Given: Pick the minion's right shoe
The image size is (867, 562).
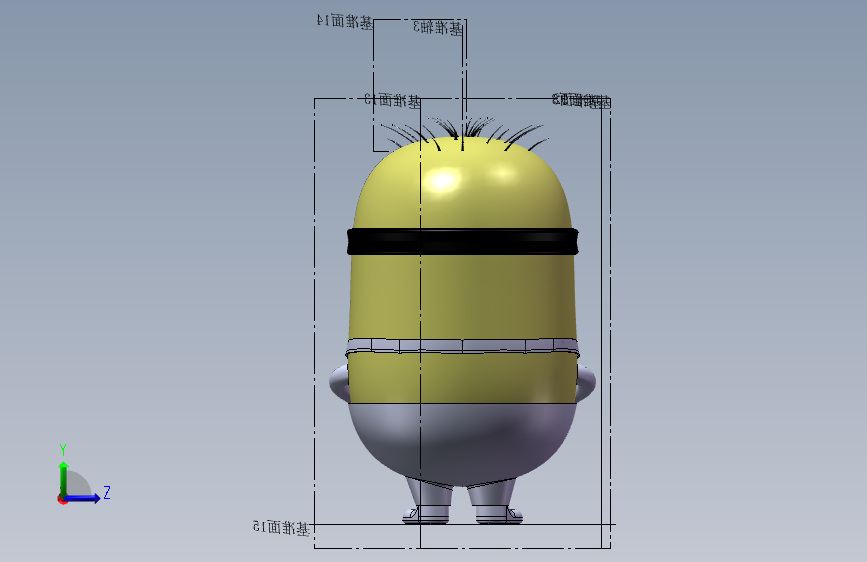Looking at the screenshot, I should 499,516.
